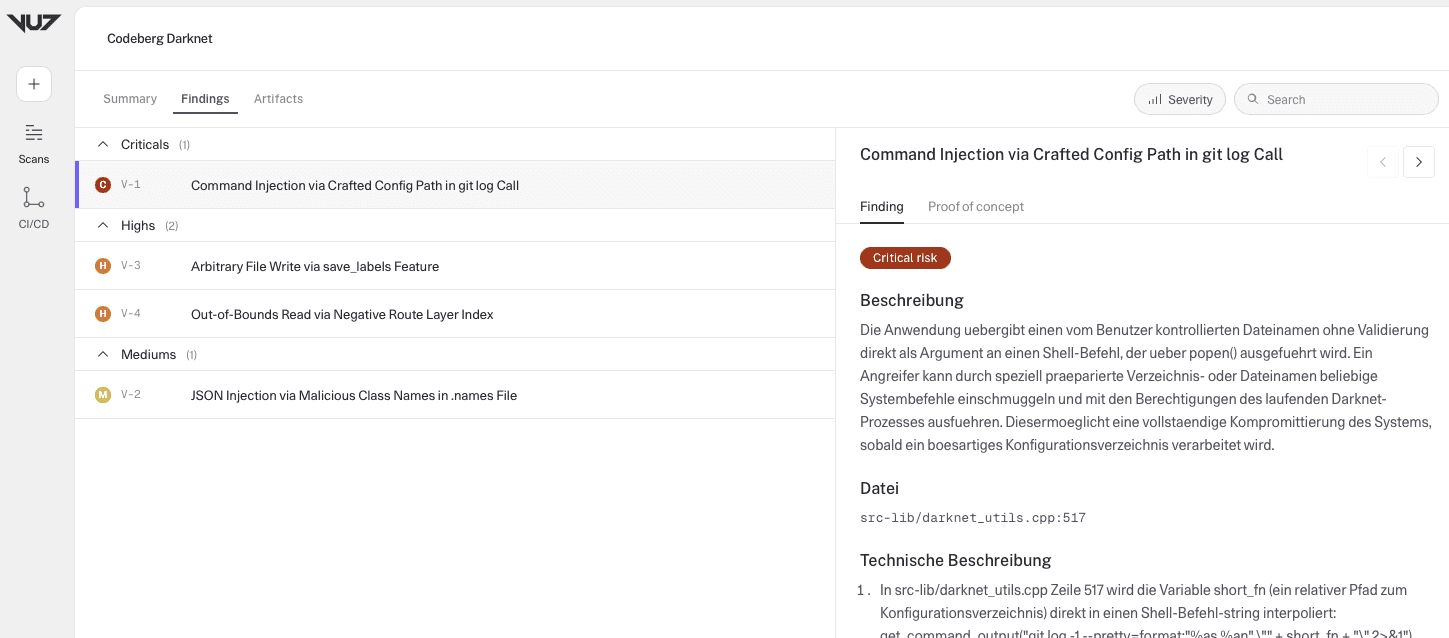Click the plus new scan button
Viewport: 1449px width, 638px height.
(x=34, y=84)
